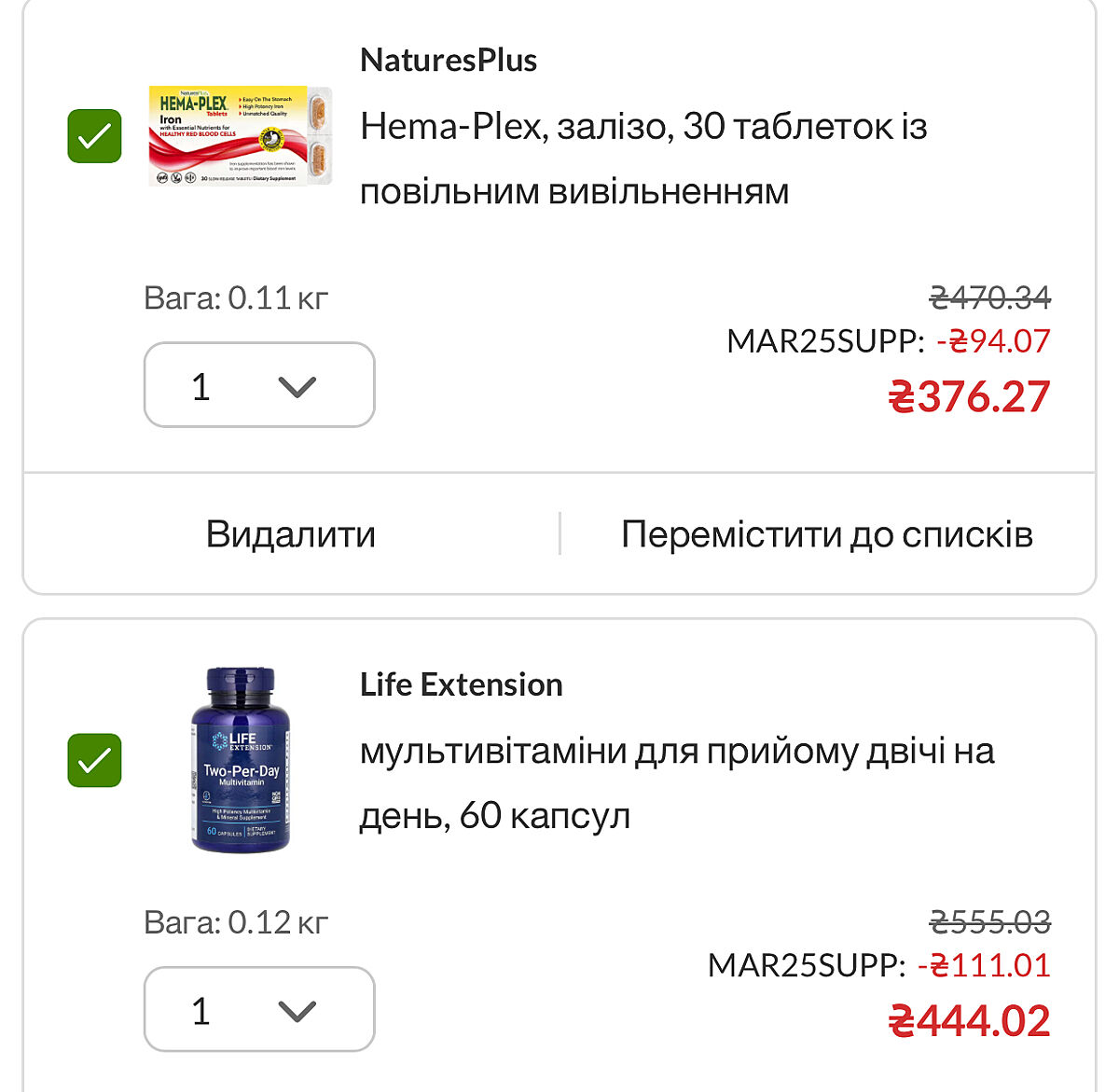This screenshot has width=1119, height=1092.
Task: Open the NaturesPlus brand link
Action: pos(448,61)
